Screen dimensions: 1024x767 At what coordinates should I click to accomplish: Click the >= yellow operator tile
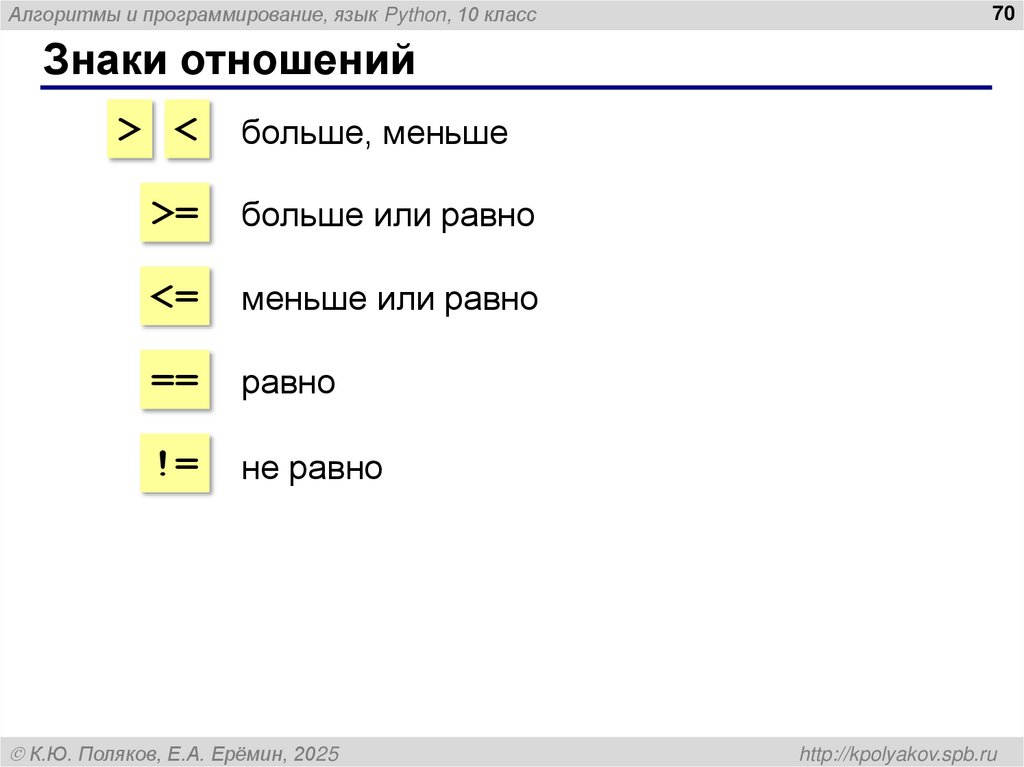click(x=175, y=213)
